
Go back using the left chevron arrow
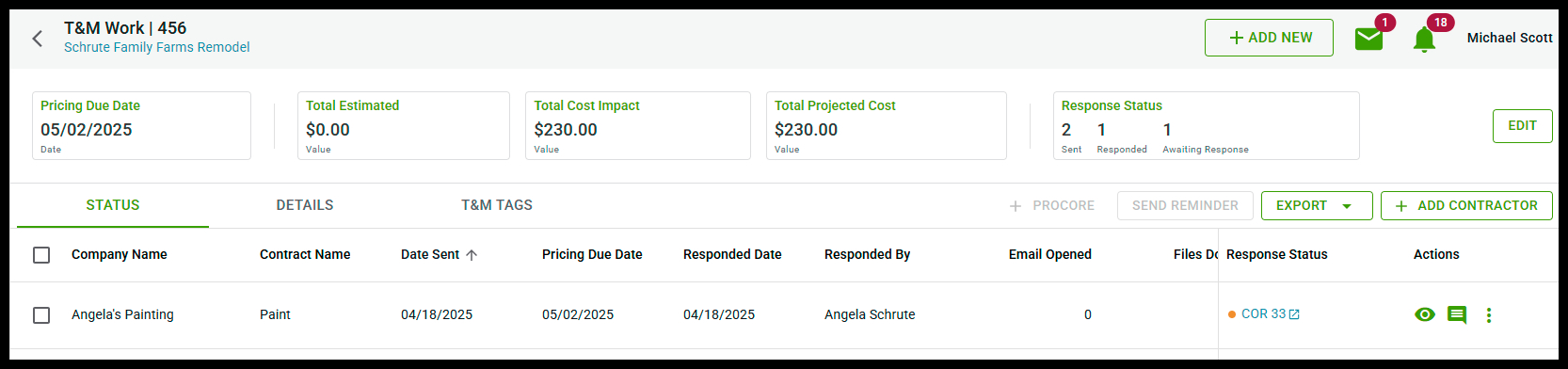(x=38, y=39)
